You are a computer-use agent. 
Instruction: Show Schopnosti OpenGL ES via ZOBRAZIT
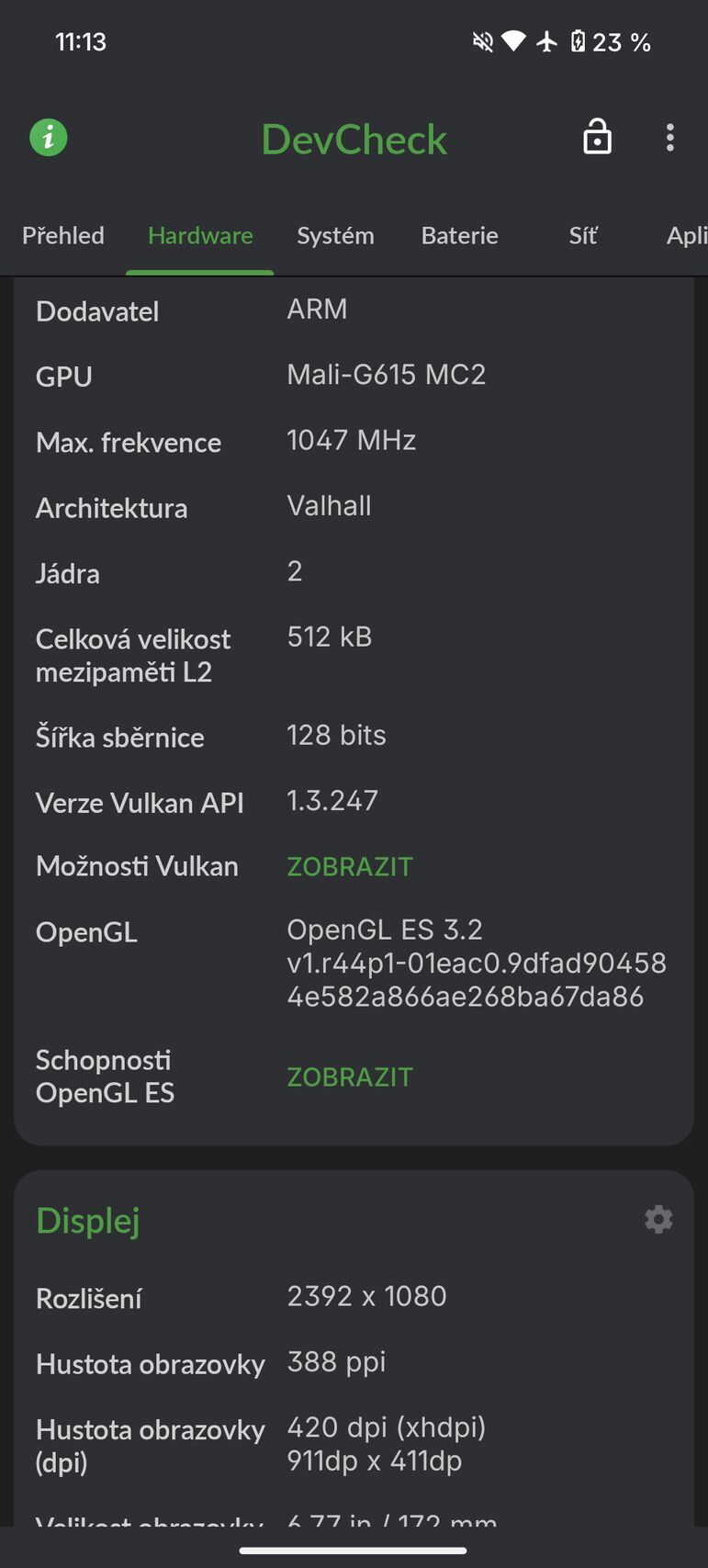pos(350,1077)
